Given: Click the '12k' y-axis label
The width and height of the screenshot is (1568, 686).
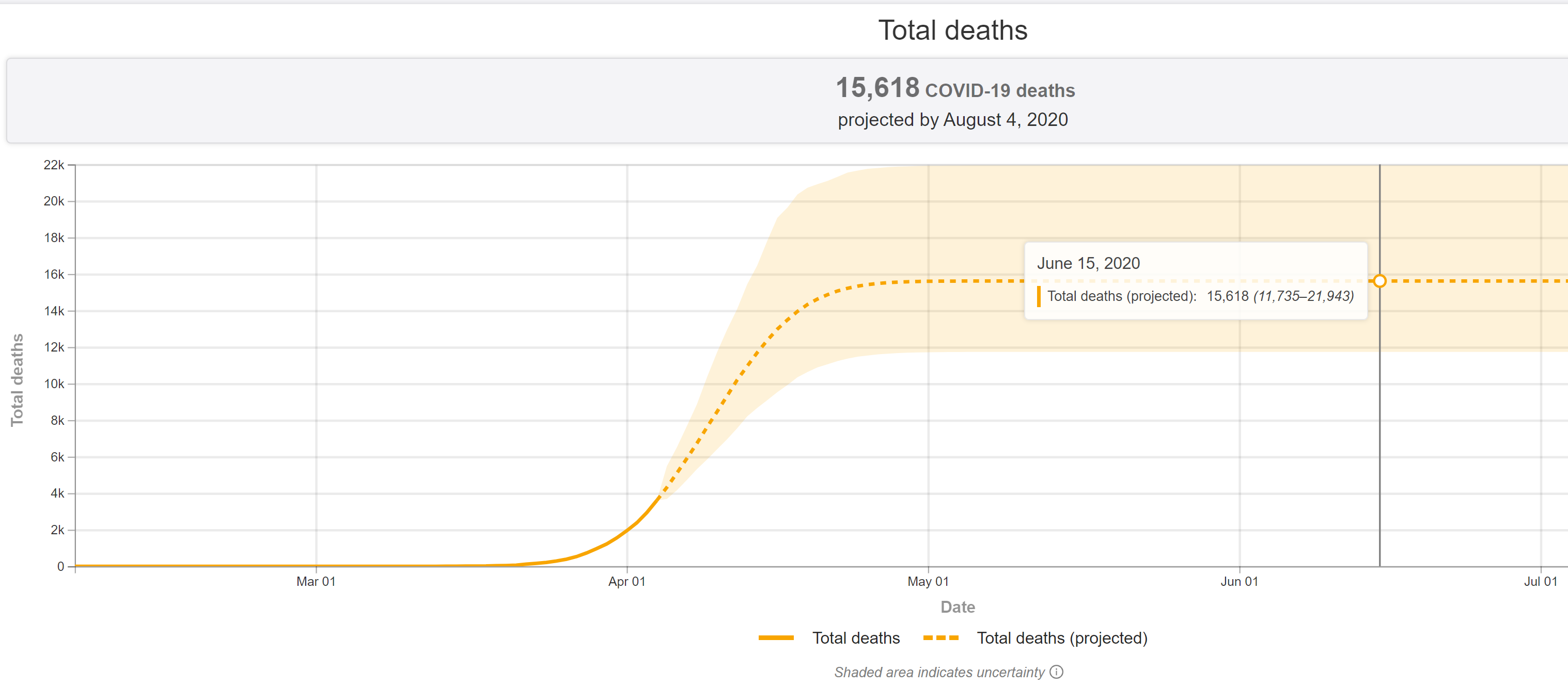Looking at the screenshot, I should click(54, 347).
